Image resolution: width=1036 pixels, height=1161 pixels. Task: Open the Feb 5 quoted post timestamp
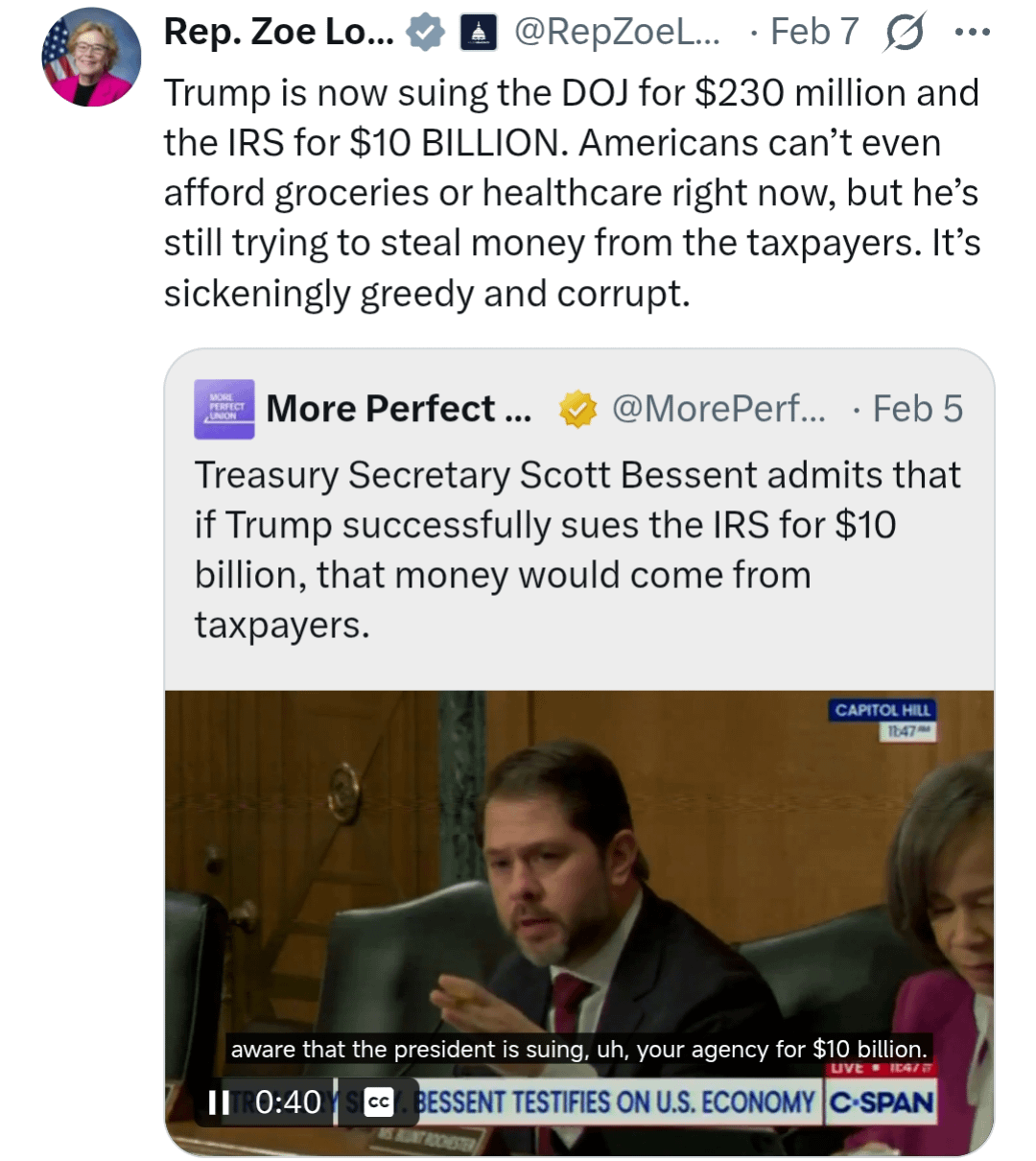[x=917, y=410]
